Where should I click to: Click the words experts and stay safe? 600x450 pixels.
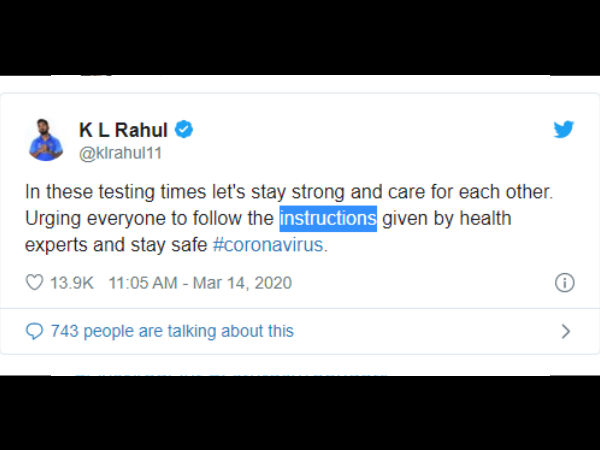tap(116, 245)
